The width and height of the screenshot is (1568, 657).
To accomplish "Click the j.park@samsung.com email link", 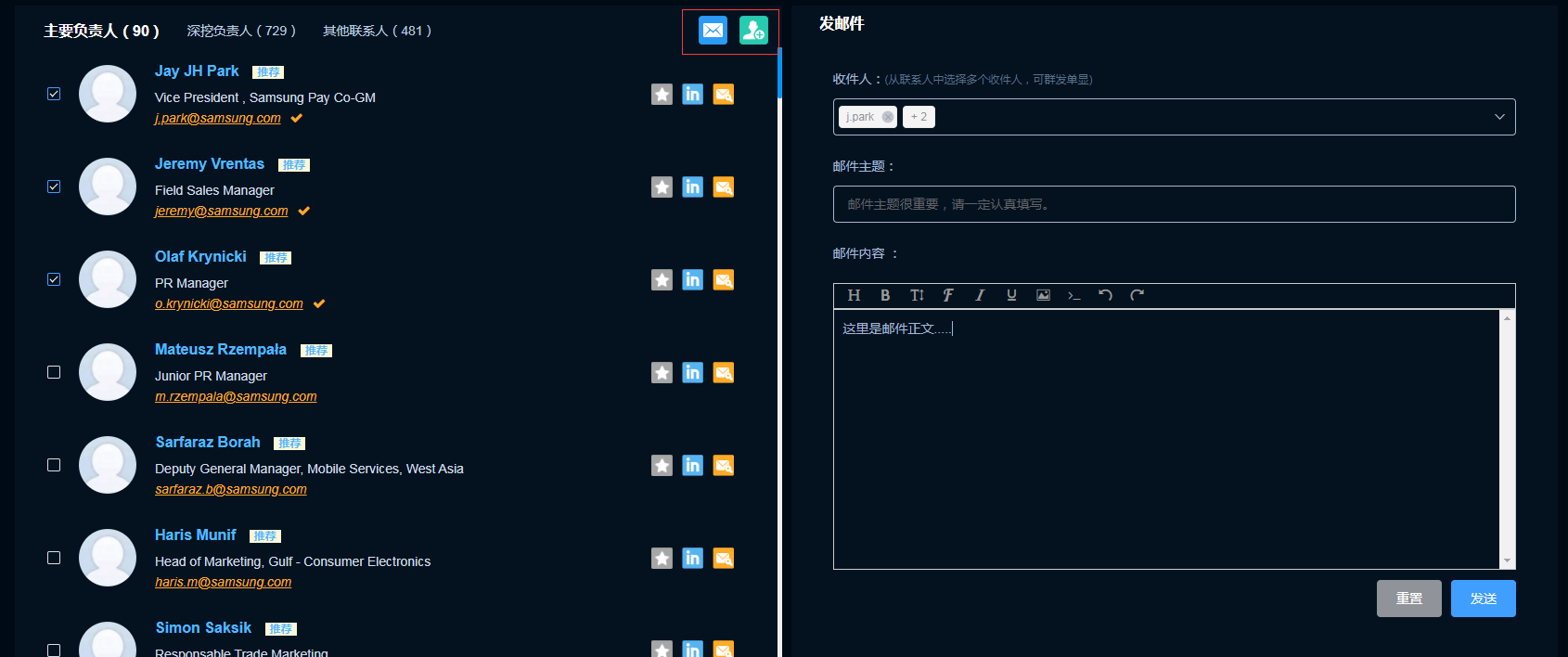I will tap(218, 118).
